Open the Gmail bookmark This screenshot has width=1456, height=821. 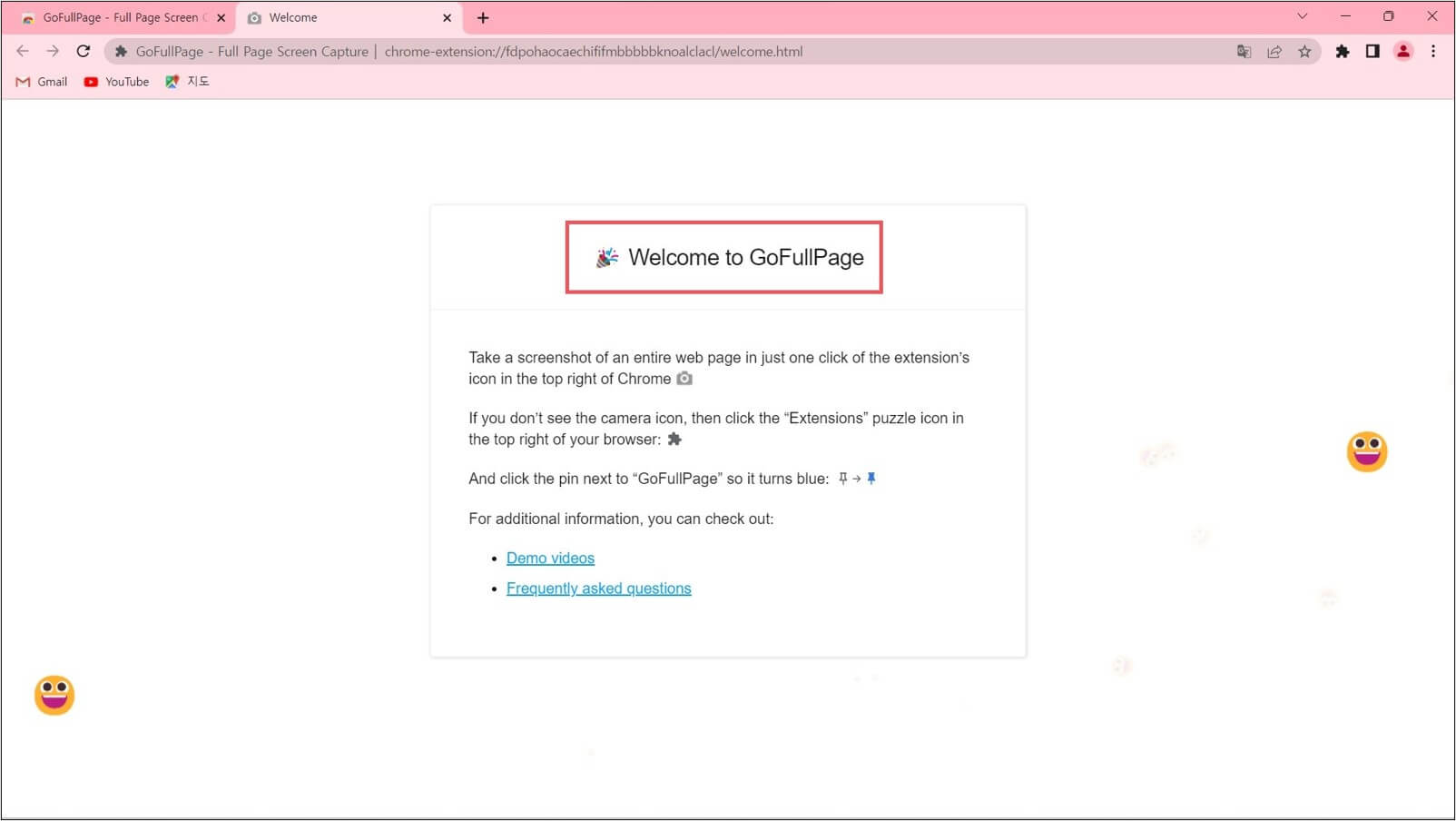pyautogui.click(x=42, y=82)
